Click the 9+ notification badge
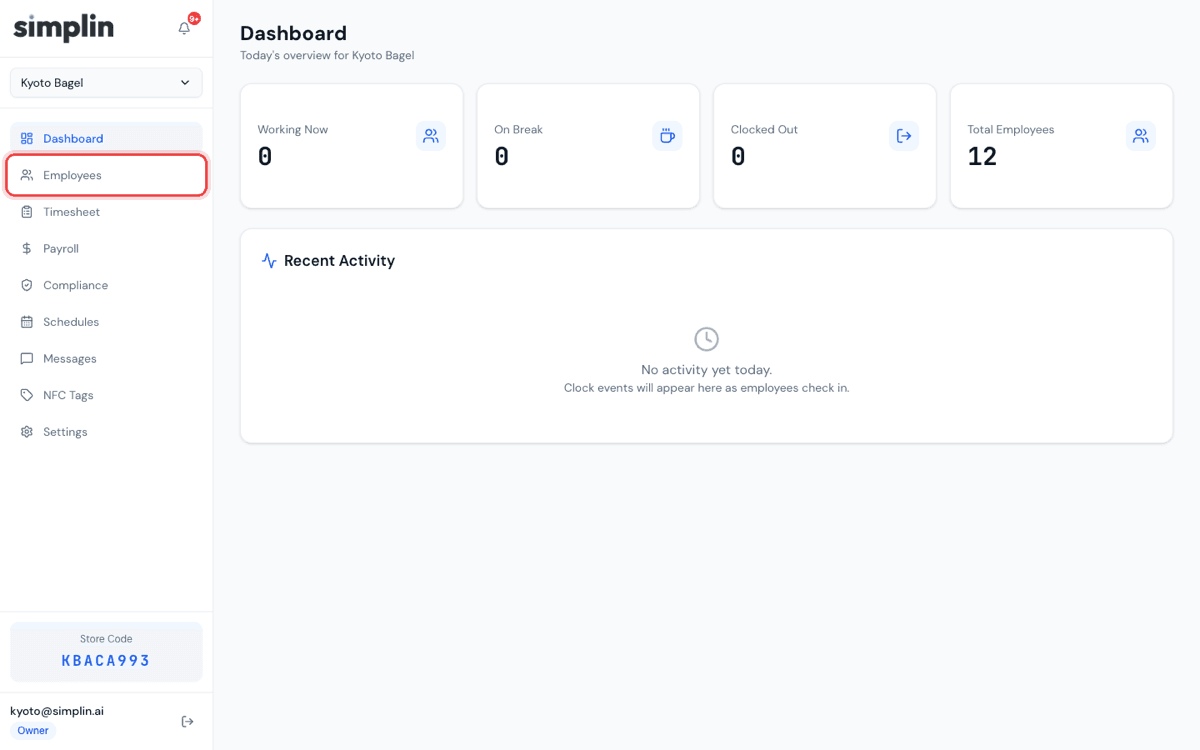Viewport: 1200px width, 750px height. pyautogui.click(x=194, y=18)
